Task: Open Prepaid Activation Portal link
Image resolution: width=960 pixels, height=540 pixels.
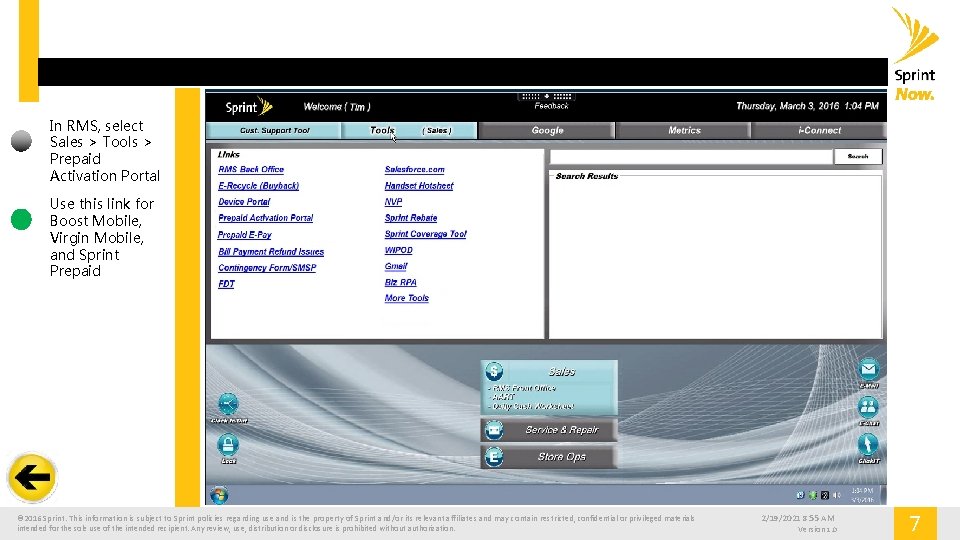Action: coord(265,218)
